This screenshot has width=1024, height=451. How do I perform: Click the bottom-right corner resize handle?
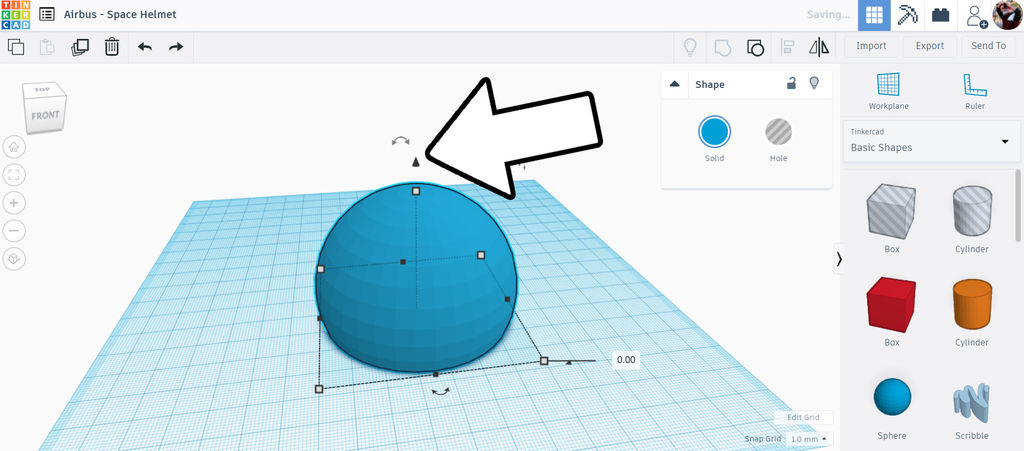tap(544, 360)
